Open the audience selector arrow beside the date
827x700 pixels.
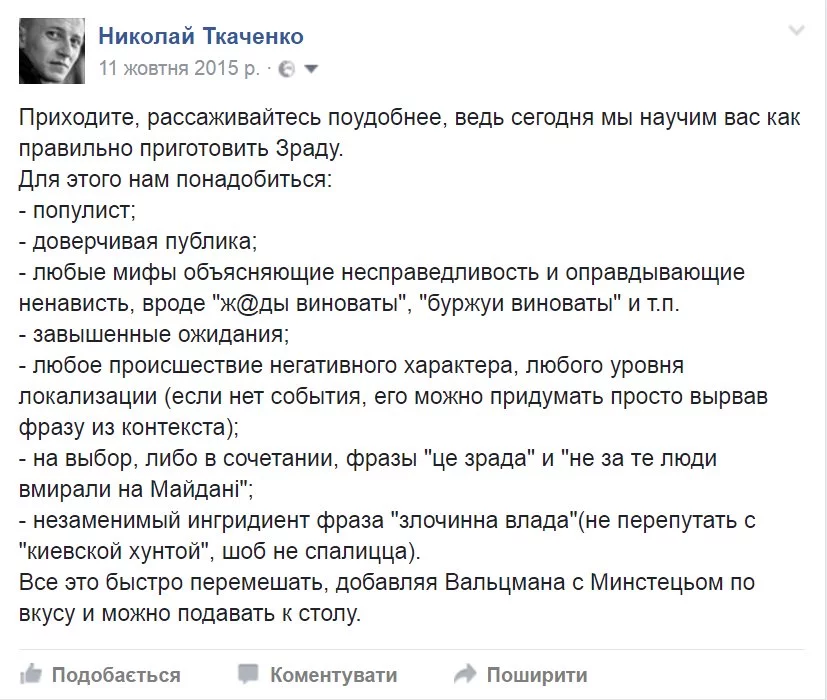(x=310, y=70)
